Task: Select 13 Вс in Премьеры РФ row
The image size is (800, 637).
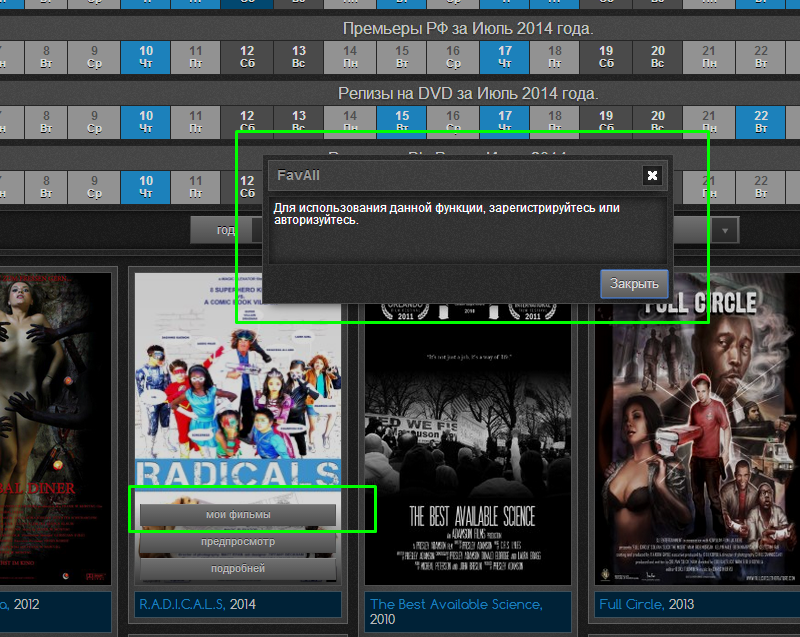Action: coord(299,57)
